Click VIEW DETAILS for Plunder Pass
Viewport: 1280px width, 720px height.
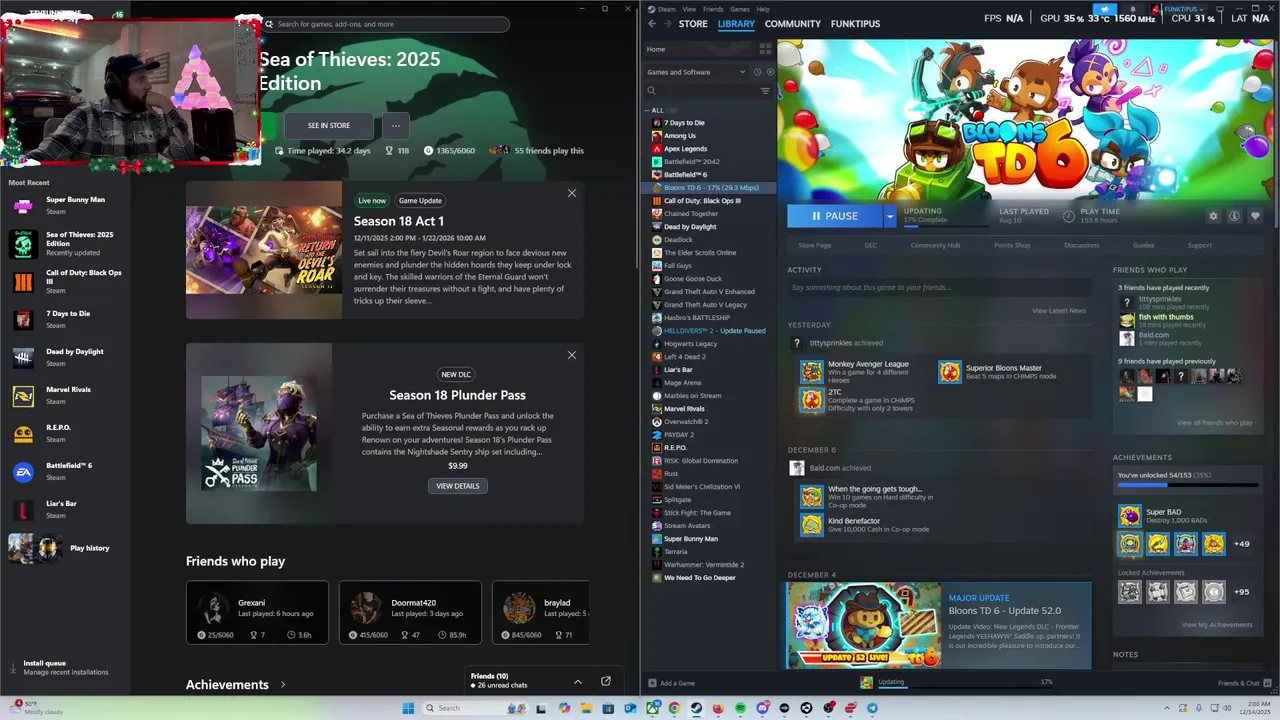457,486
